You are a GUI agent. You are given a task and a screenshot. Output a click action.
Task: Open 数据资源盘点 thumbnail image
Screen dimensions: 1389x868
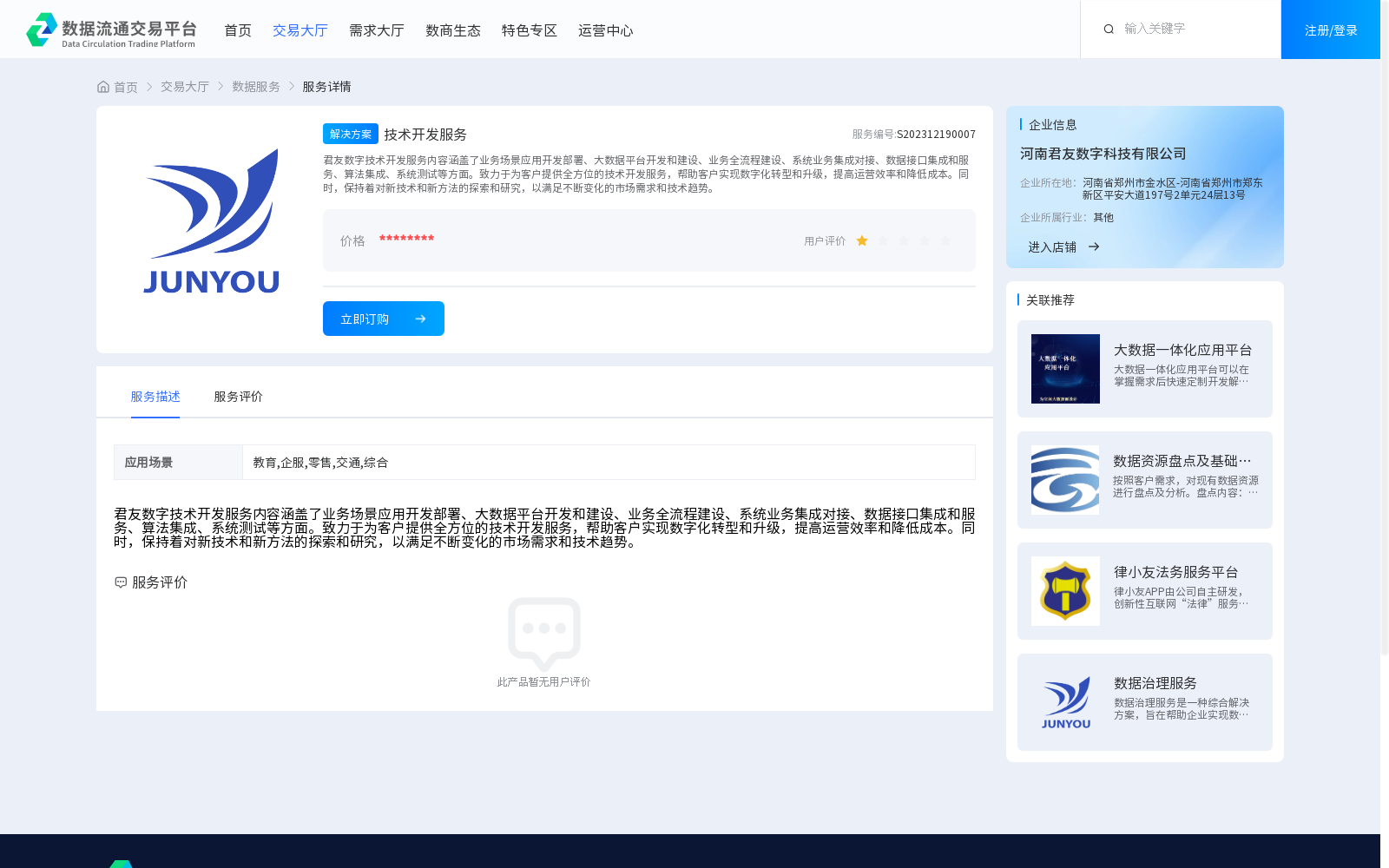(1065, 480)
